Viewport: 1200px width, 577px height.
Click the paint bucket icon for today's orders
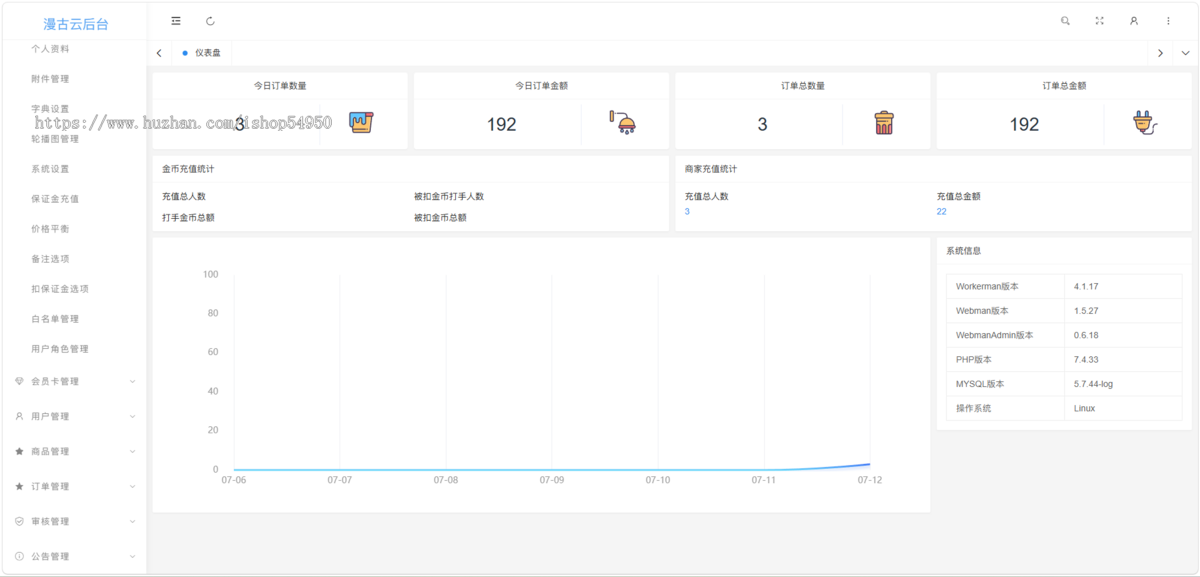(361, 123)
